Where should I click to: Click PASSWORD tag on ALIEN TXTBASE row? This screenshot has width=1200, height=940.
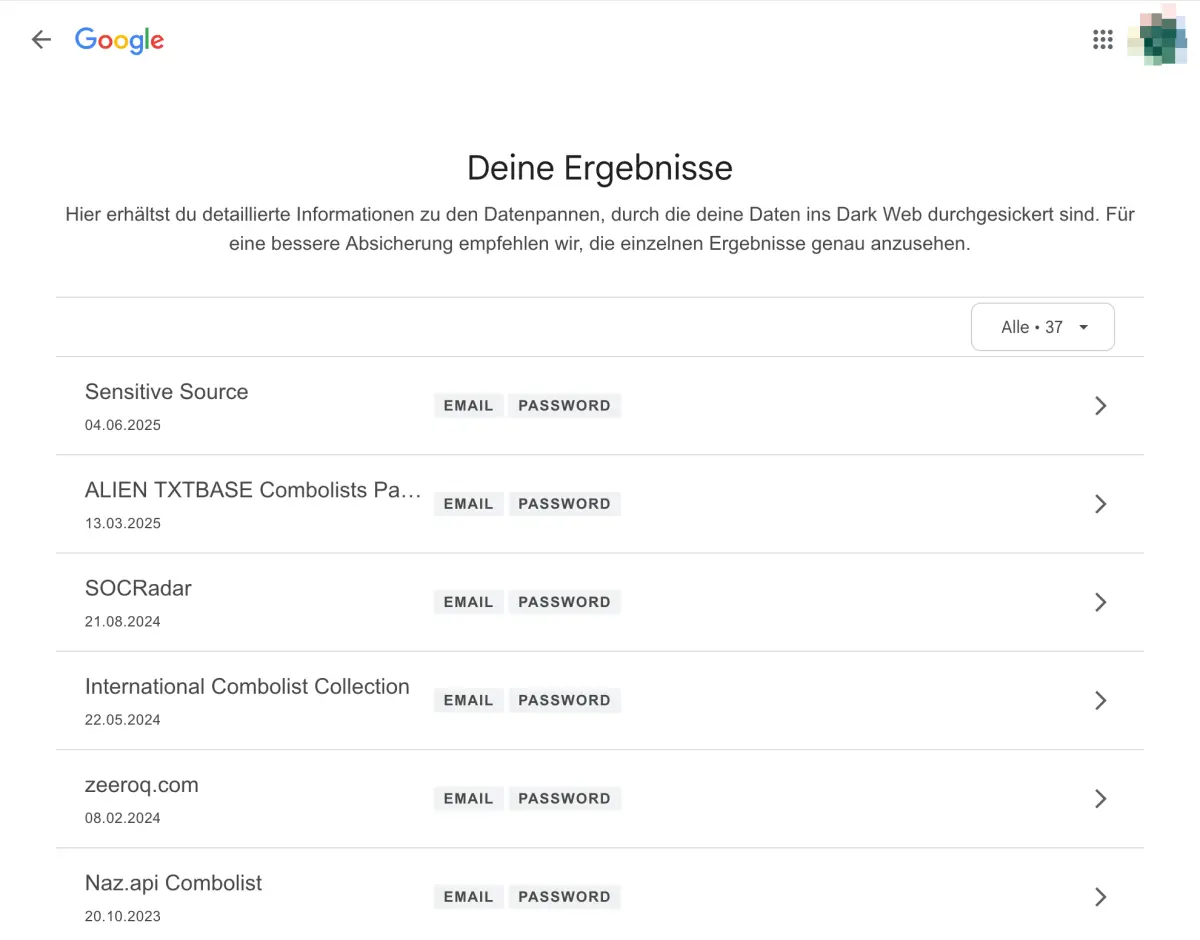pos(564,504)
